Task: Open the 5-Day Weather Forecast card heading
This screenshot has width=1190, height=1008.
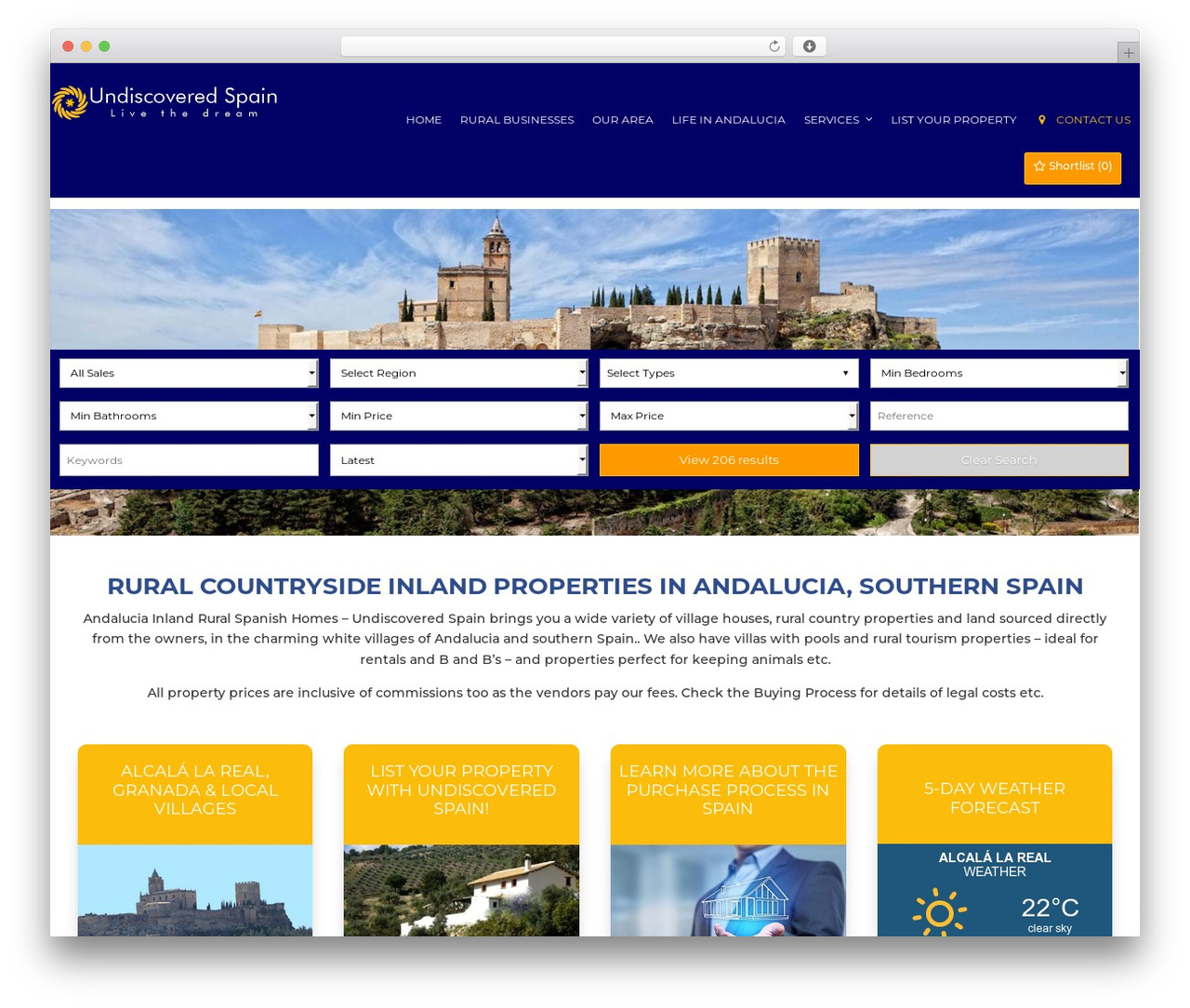Action: point(995,798)
